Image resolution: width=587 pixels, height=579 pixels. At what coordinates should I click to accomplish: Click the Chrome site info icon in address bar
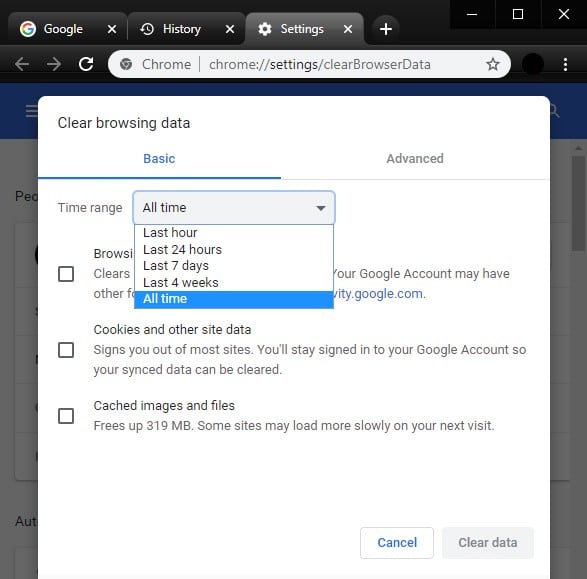pos(126,64)
